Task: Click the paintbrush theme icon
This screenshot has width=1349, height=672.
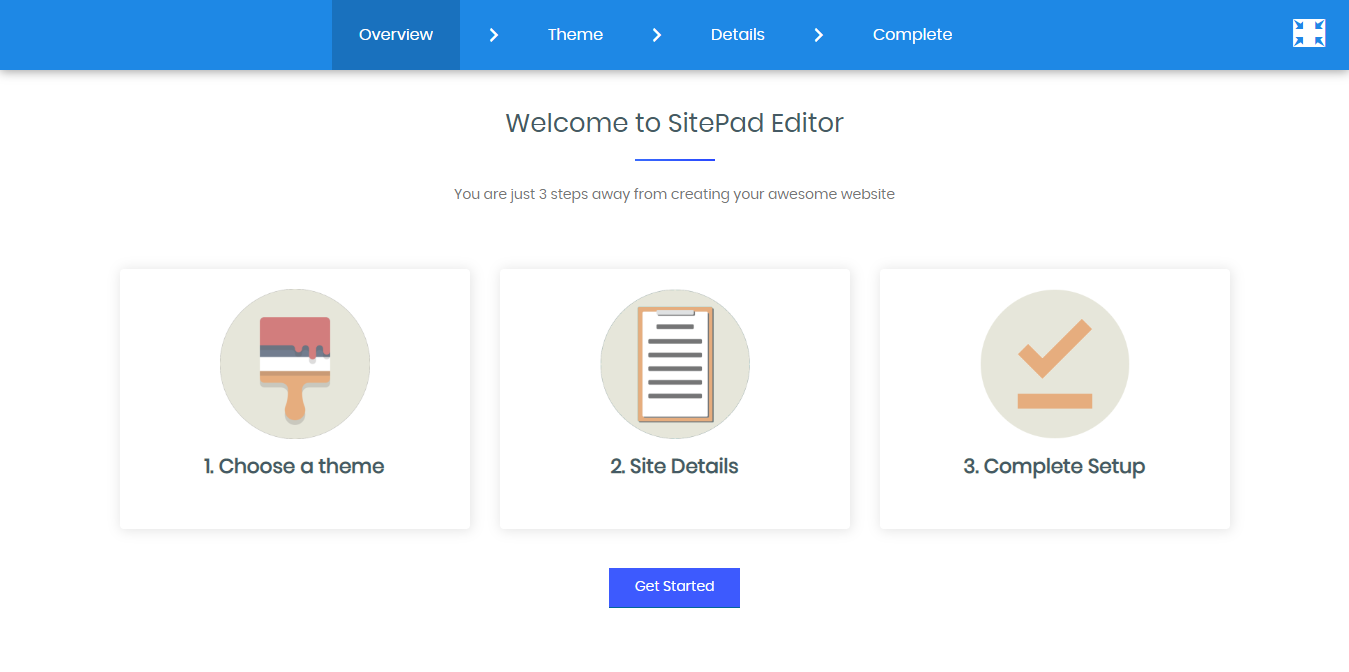Action: pyautogui.click(x=295, y=364)
